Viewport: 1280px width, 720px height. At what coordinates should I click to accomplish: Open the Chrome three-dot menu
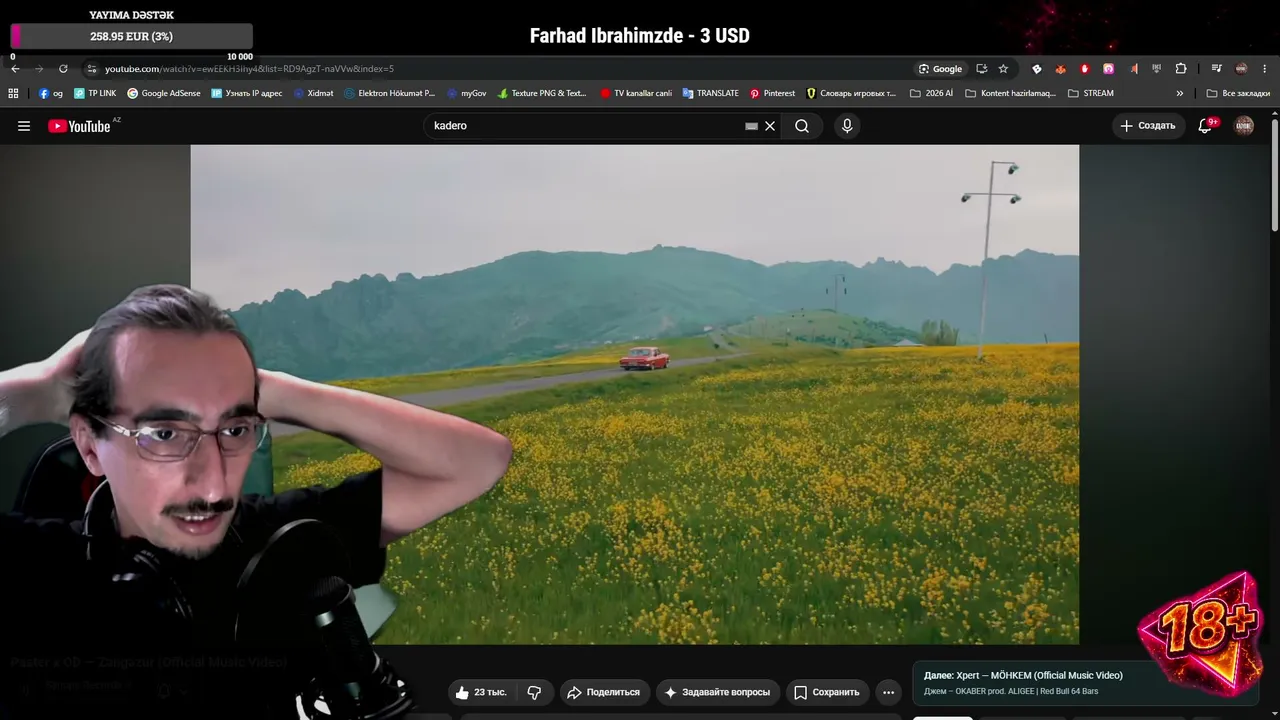click(1265, 69)
